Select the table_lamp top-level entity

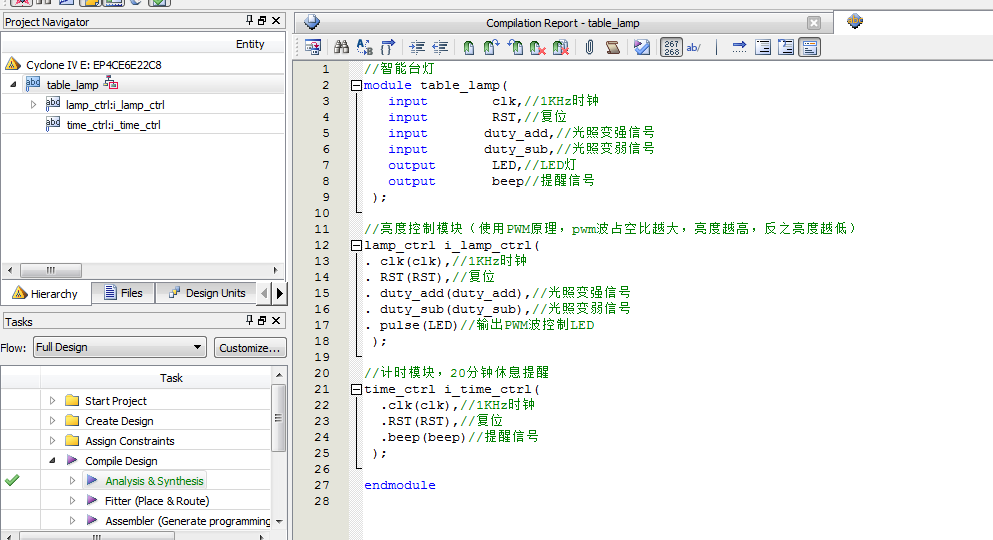click(x=72, y=84)
